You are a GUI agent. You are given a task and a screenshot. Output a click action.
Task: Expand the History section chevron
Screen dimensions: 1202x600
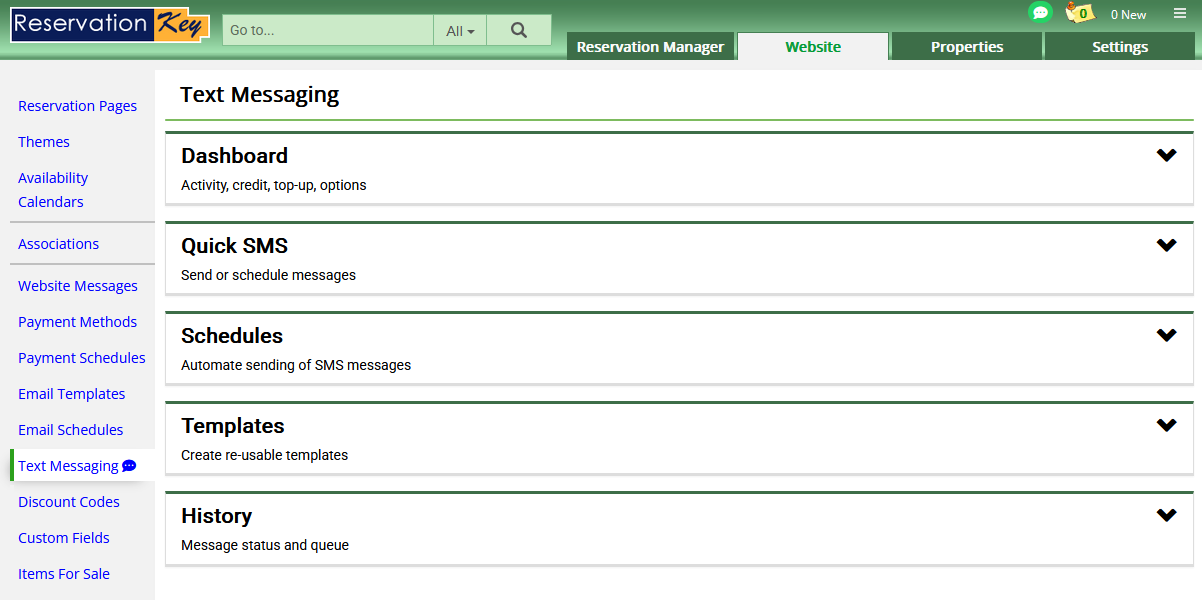click(1166, 515)
